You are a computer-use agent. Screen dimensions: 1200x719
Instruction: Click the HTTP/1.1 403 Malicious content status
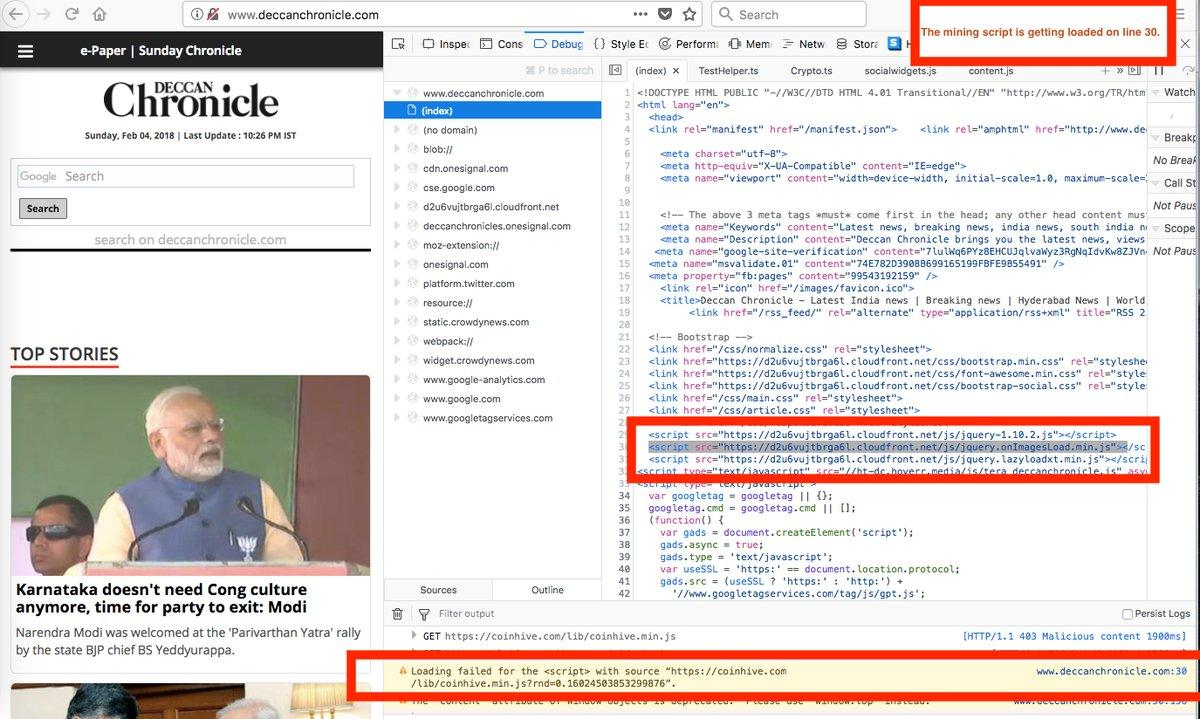tap(1074, 636)
